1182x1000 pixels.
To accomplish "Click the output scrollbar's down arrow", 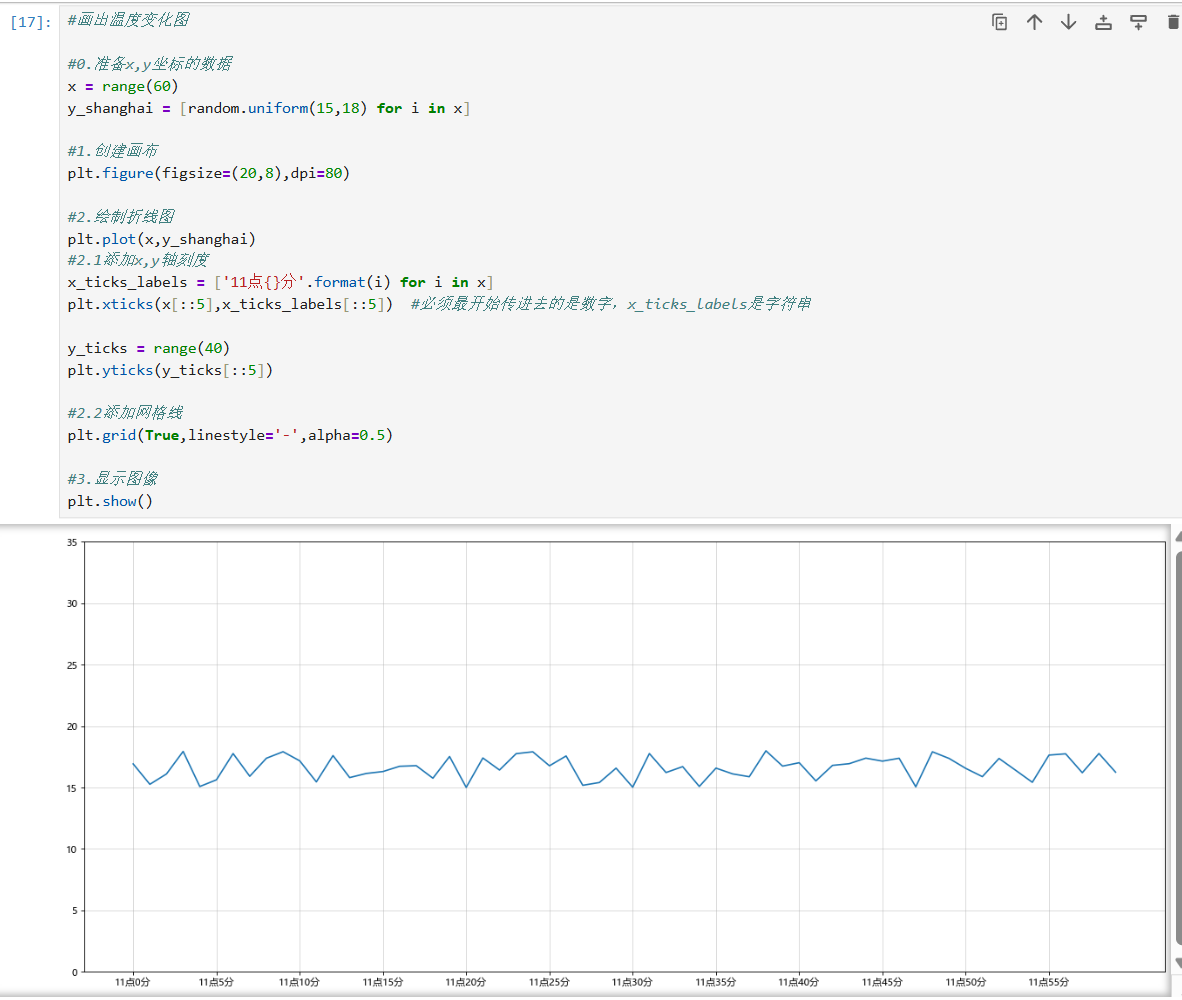I will pyautogui.click(x=1178, y=963).
